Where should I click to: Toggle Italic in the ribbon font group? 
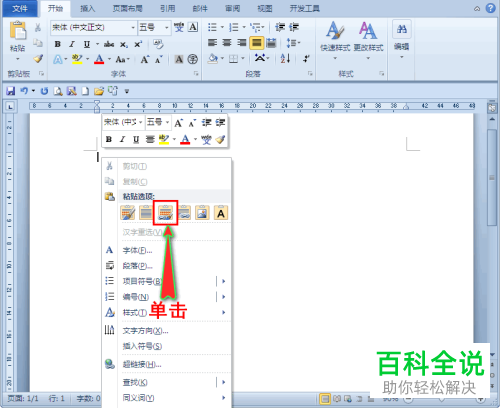click(72, 44)
